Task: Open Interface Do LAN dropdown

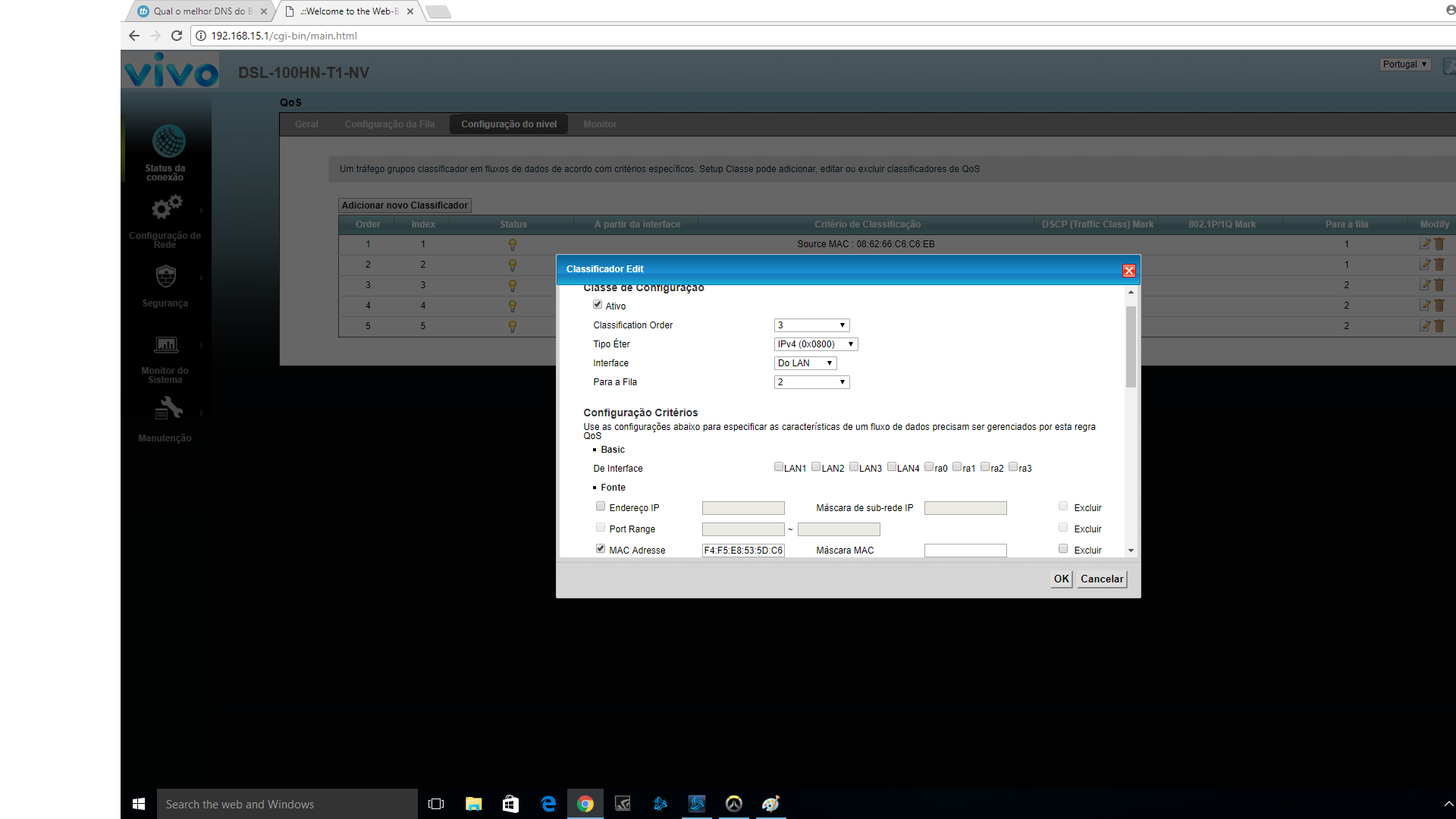Action: (x=805, y=363)
